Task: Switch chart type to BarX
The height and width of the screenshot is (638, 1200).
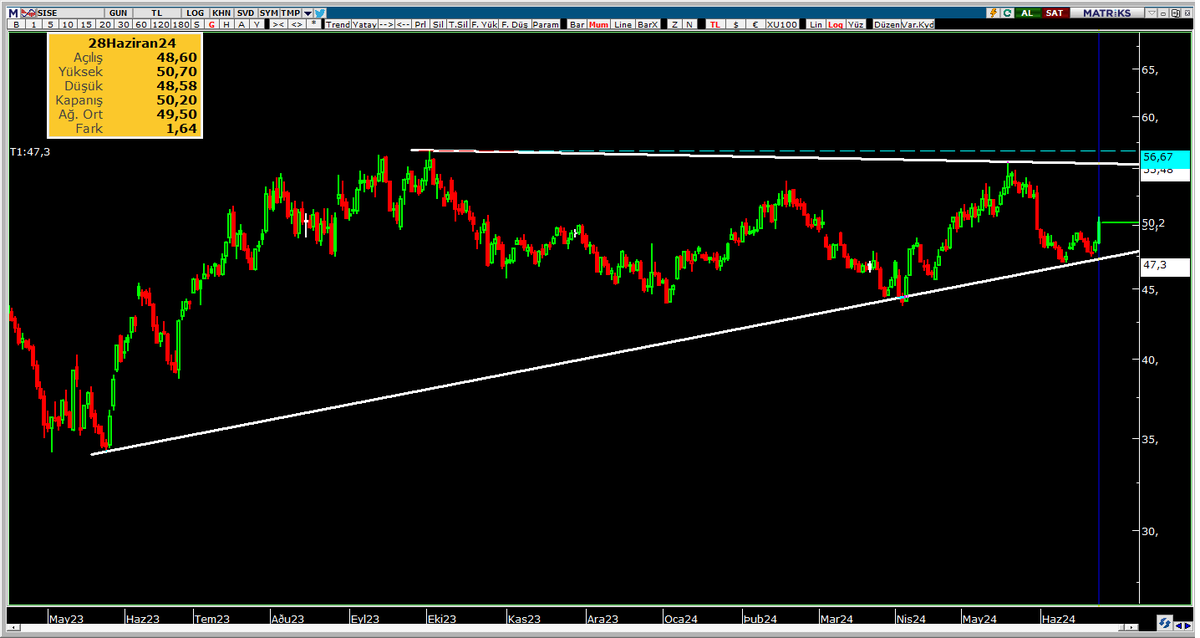Action: [x=648, y=24]
